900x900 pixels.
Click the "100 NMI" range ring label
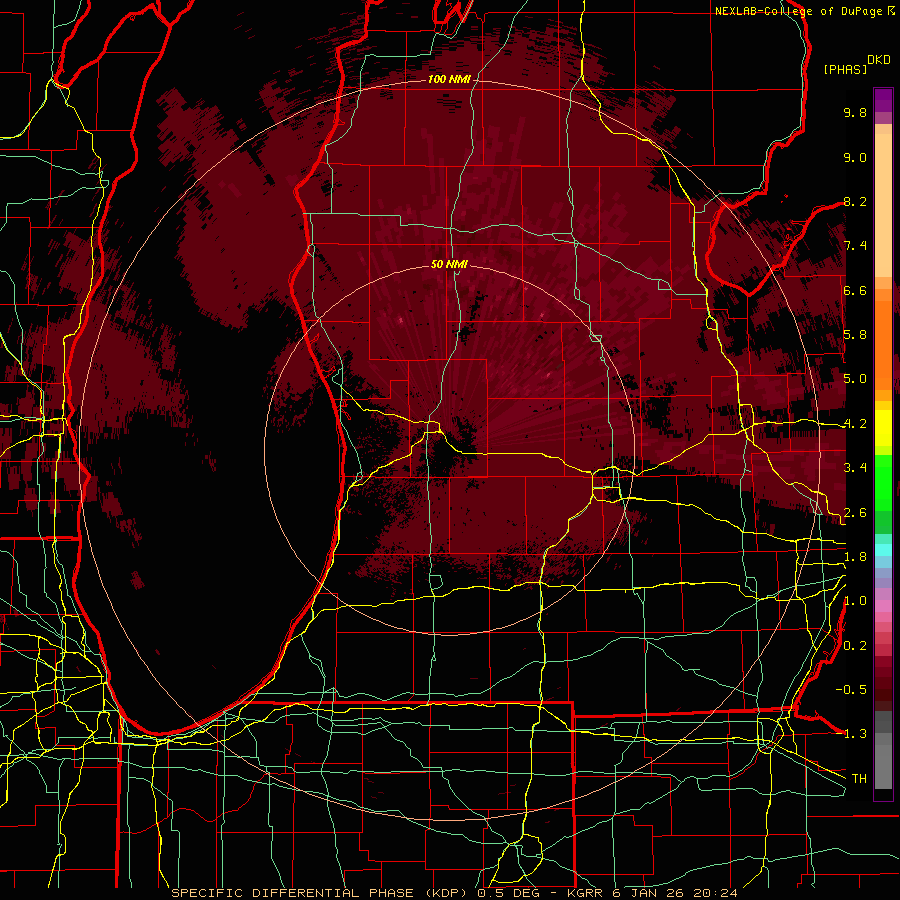(449, 79)
